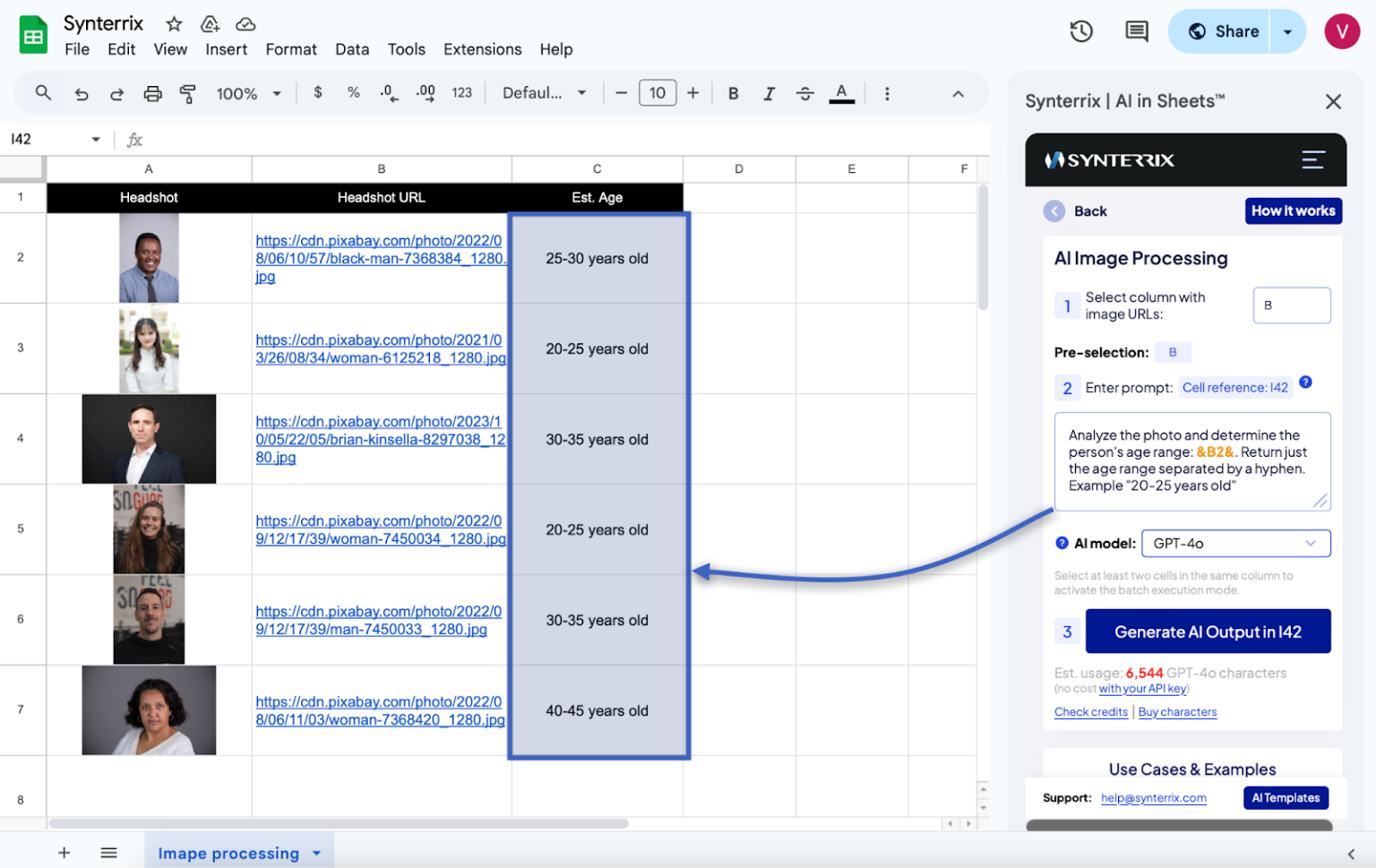
Task: Apply percent format
Action: pos(353,92)
